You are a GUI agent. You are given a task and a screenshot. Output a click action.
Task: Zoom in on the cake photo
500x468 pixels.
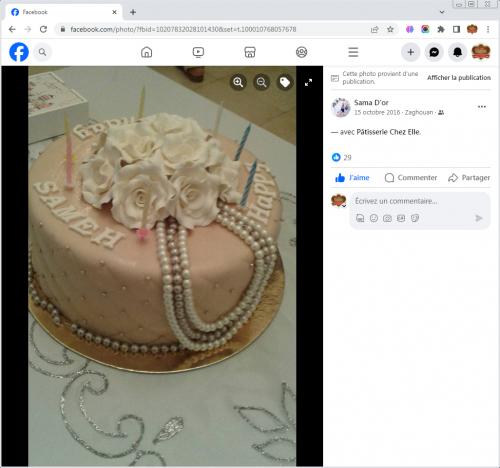click(238, 82)
